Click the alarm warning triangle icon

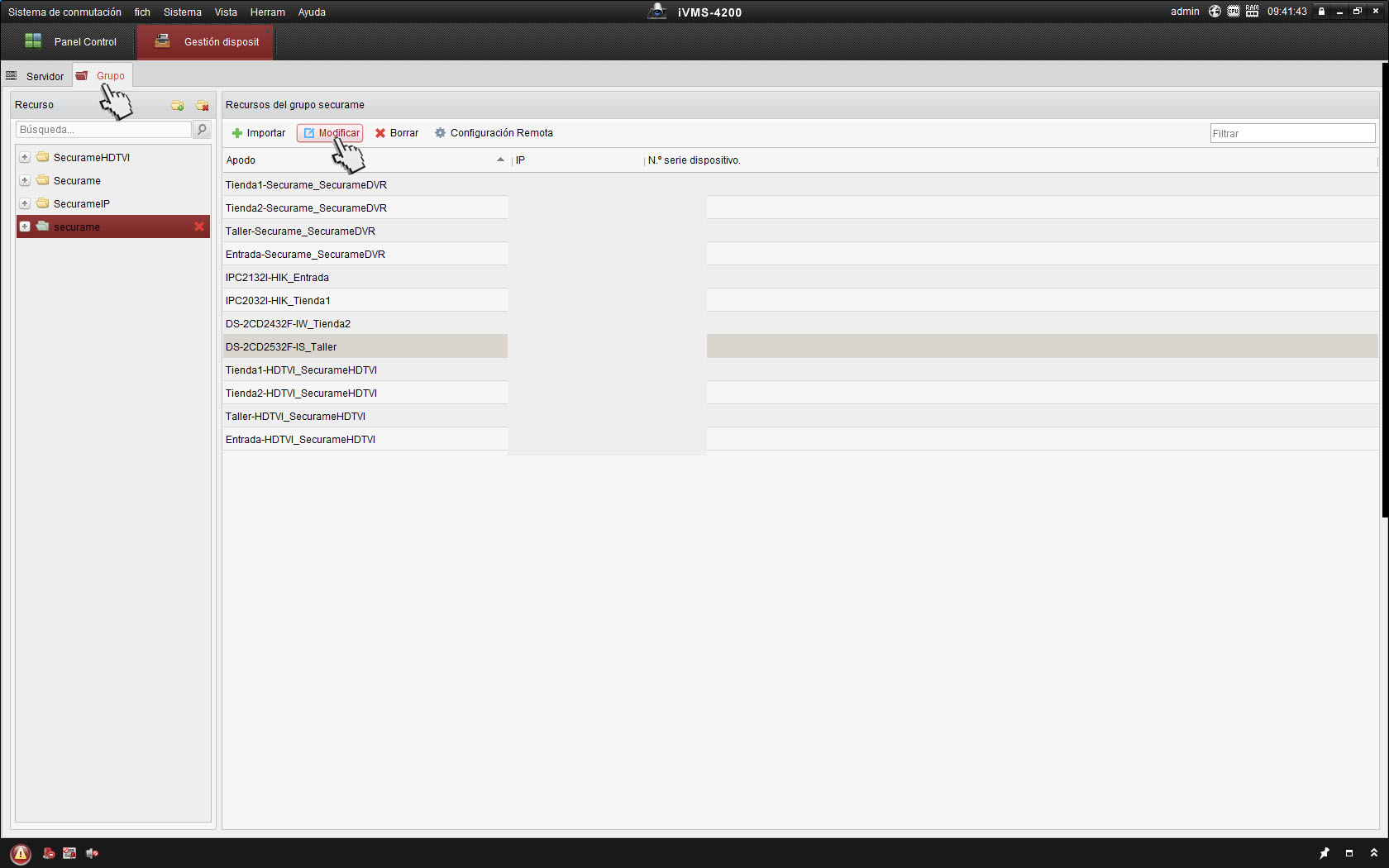point(21,854)
